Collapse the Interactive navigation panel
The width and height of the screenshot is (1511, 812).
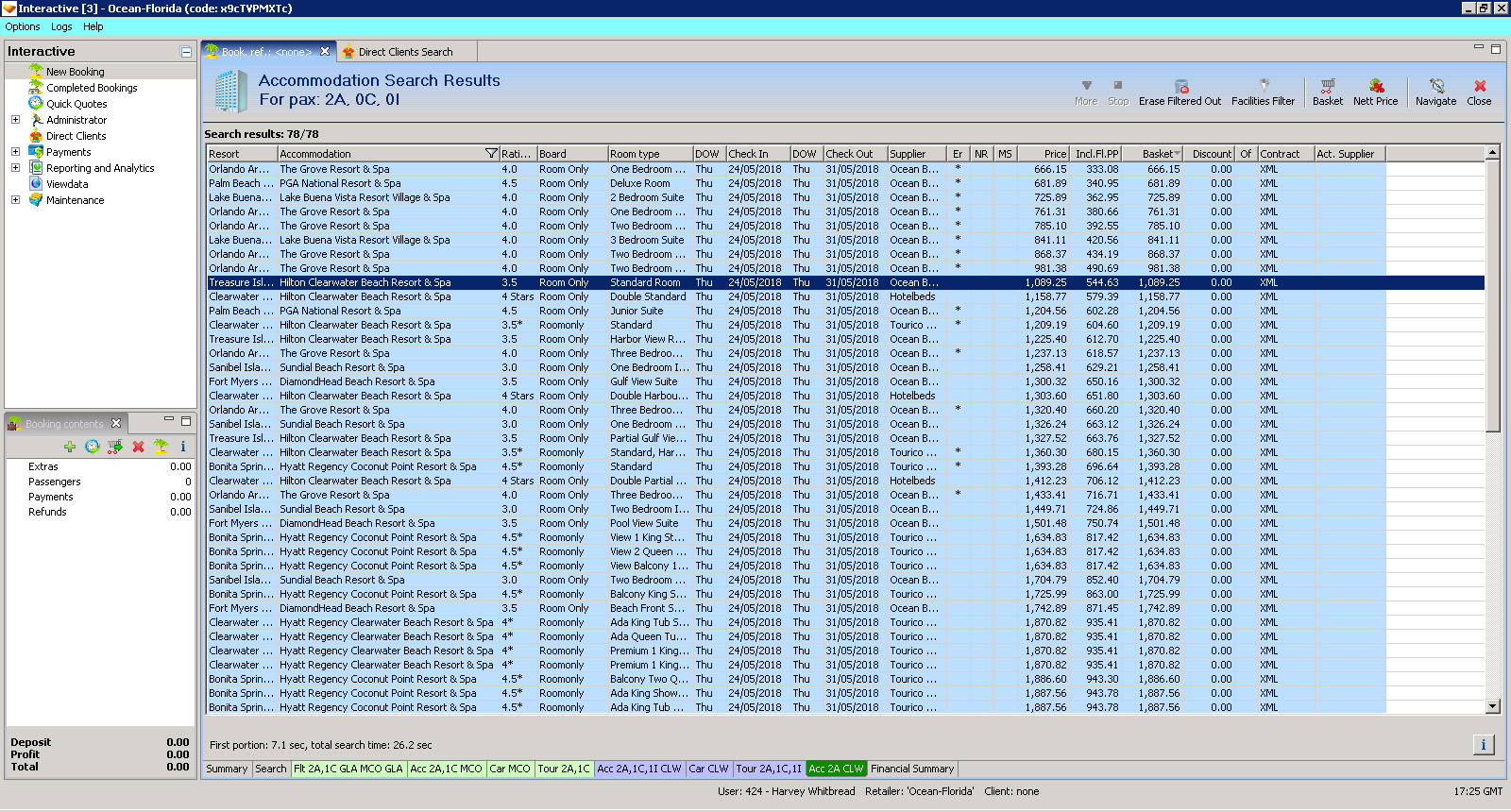[186, 52]
